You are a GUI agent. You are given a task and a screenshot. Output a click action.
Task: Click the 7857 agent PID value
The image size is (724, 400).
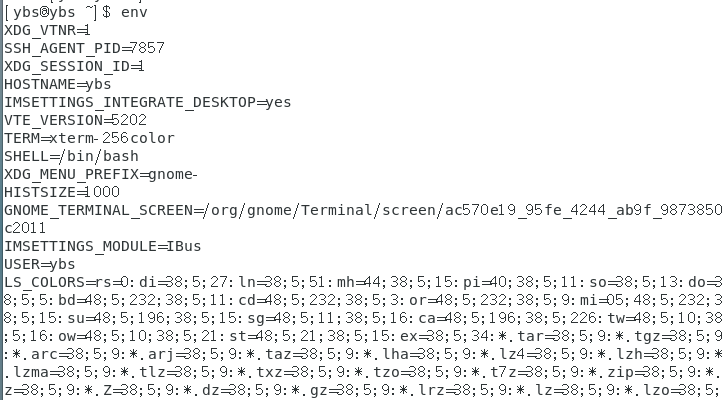coord(147,48)
